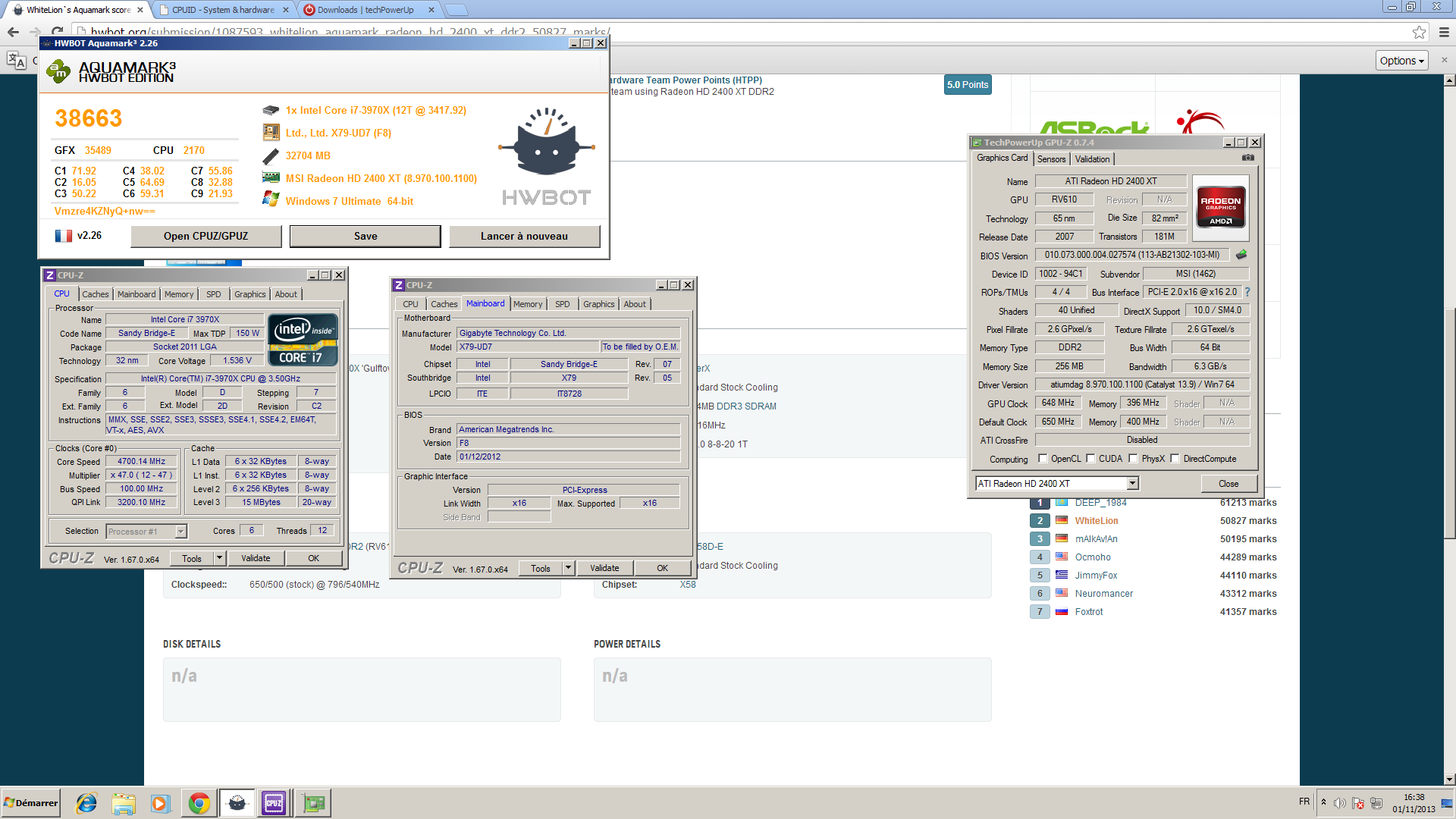Expand the Tools arrow in the CPU tab window

219,558
